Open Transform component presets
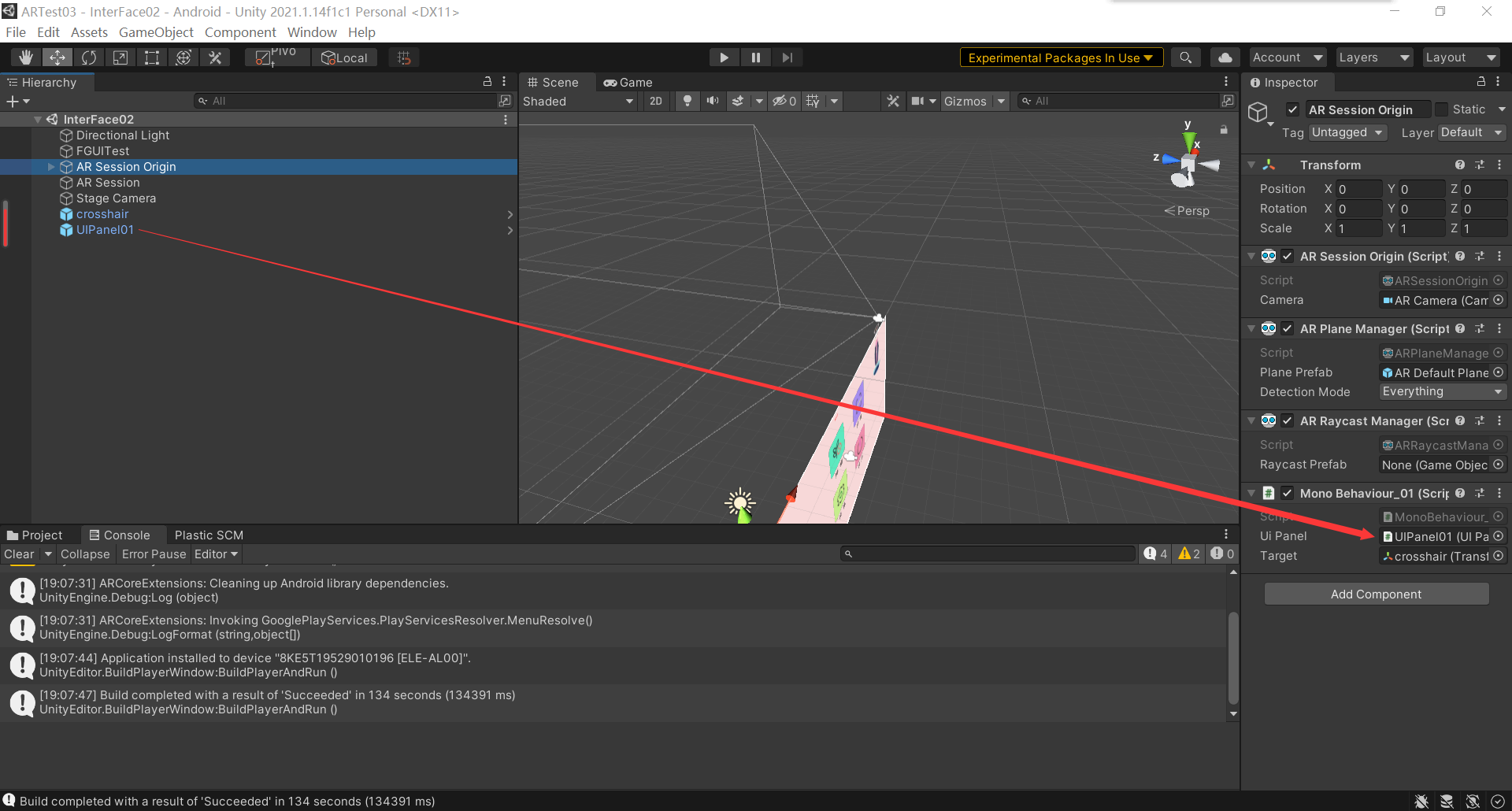This screenshot has height=811, width=1512. [1480, 165]
